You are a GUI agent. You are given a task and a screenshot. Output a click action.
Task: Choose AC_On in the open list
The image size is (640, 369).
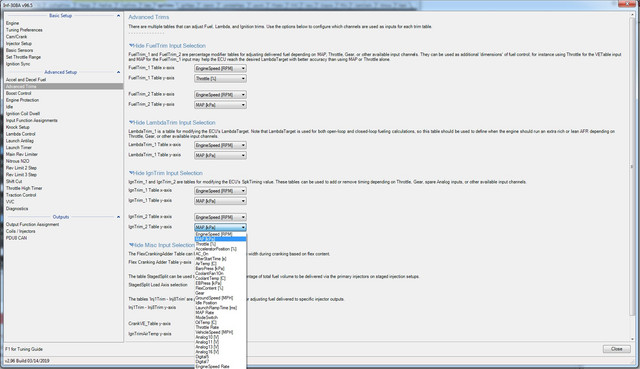[x=220, y=254]
